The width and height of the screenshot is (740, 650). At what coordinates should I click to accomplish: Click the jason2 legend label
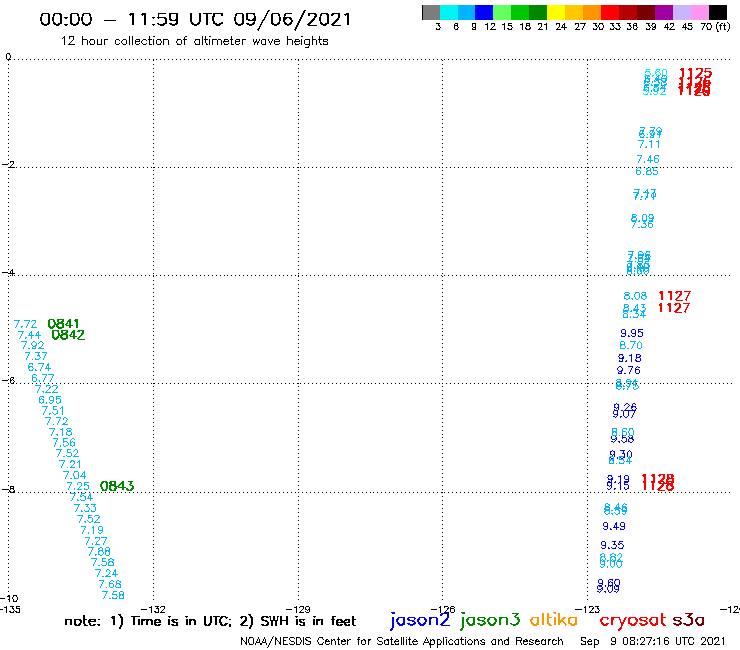click(x=420, y=620)
